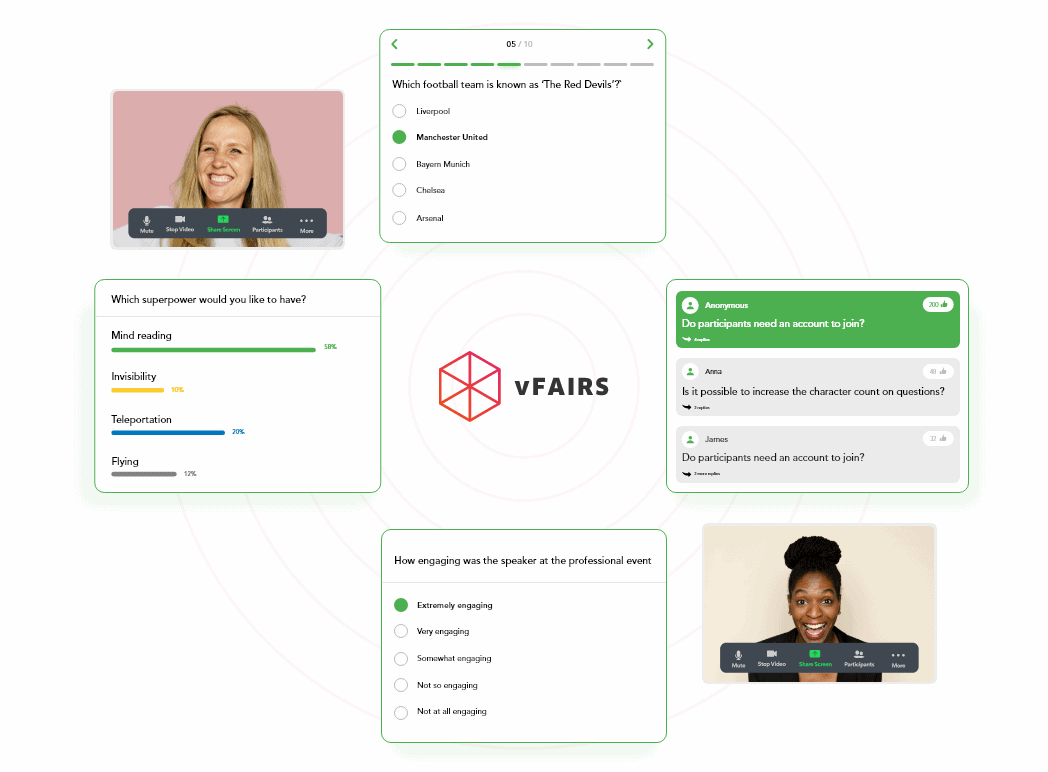Screen dimensions: 1048x772
Task: Choose Bayern Munich as the answer
Action: (x=399, y=164)
